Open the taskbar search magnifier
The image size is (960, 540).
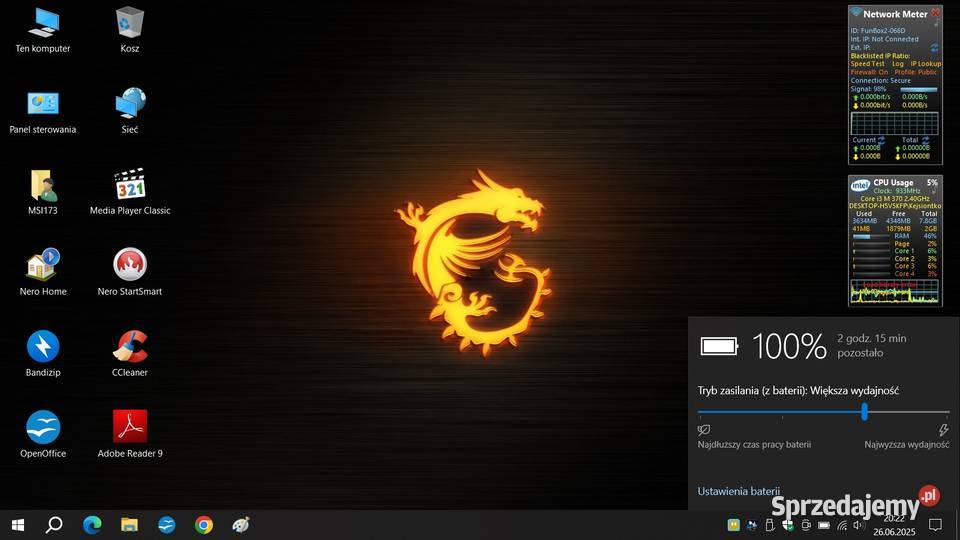coord(54,525)
